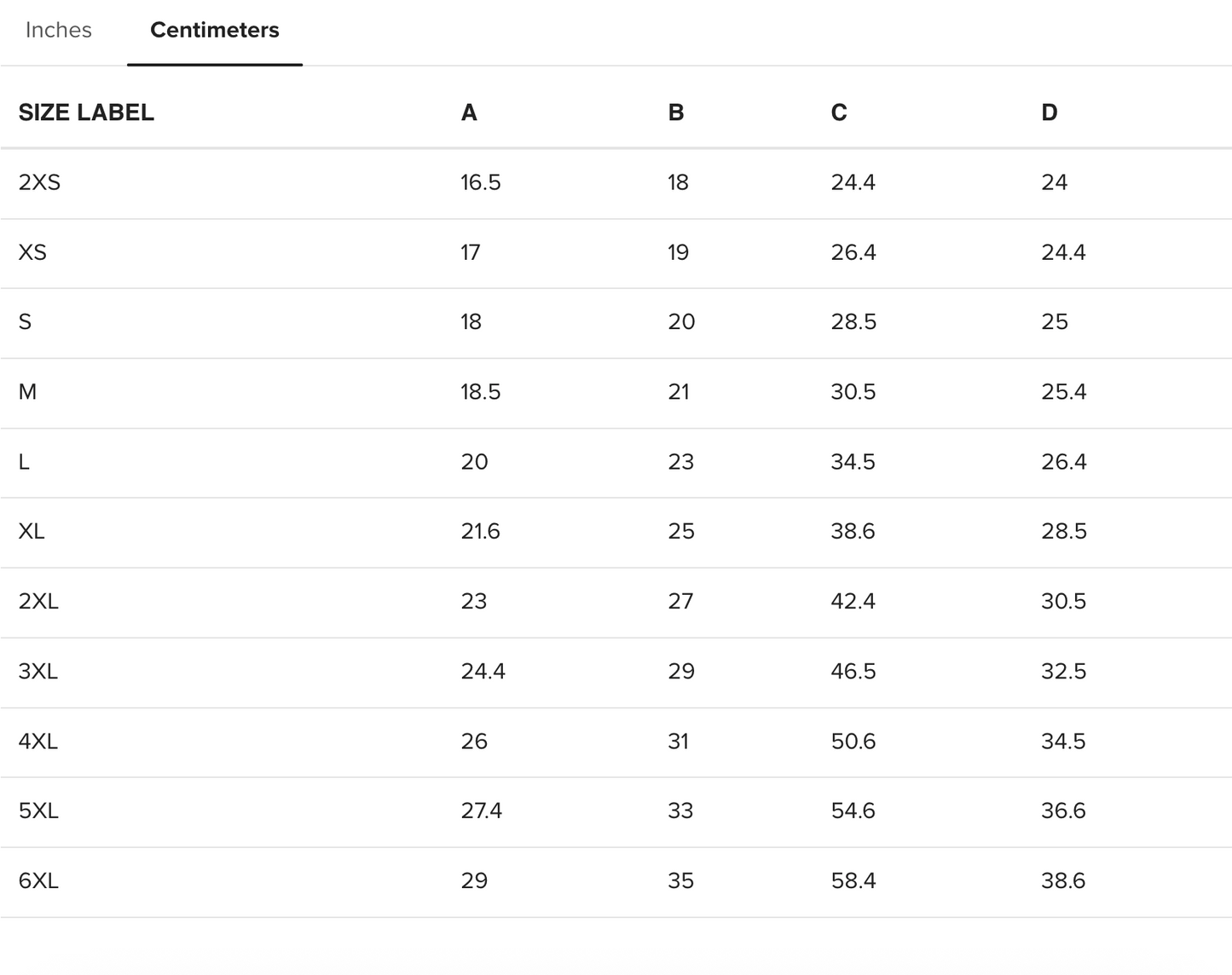This screenshot has width=1232, height=975.
Task: Click column header C
Action: click(839, 112)
